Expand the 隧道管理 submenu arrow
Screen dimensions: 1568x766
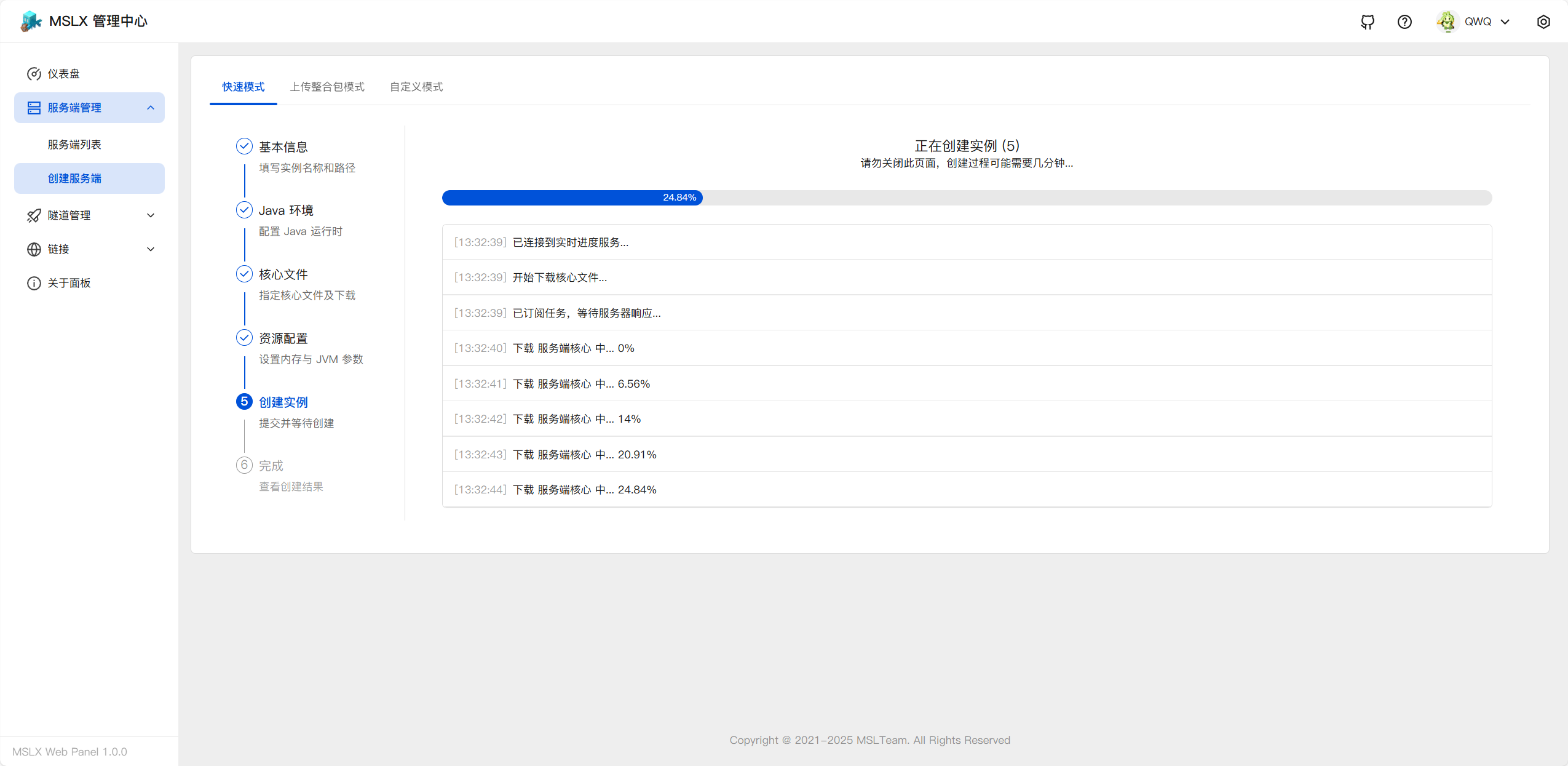coord(151,215)
